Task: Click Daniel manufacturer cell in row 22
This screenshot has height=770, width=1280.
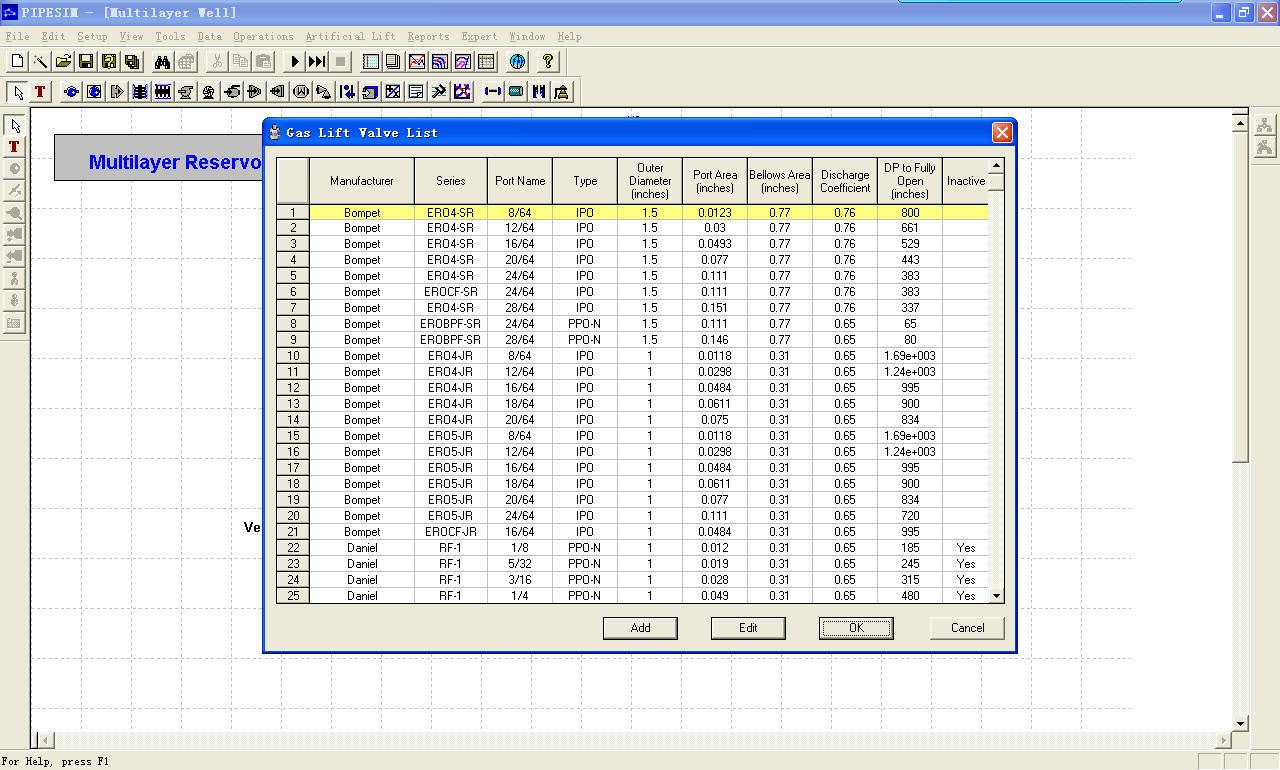Action: (x=362, y=548)
